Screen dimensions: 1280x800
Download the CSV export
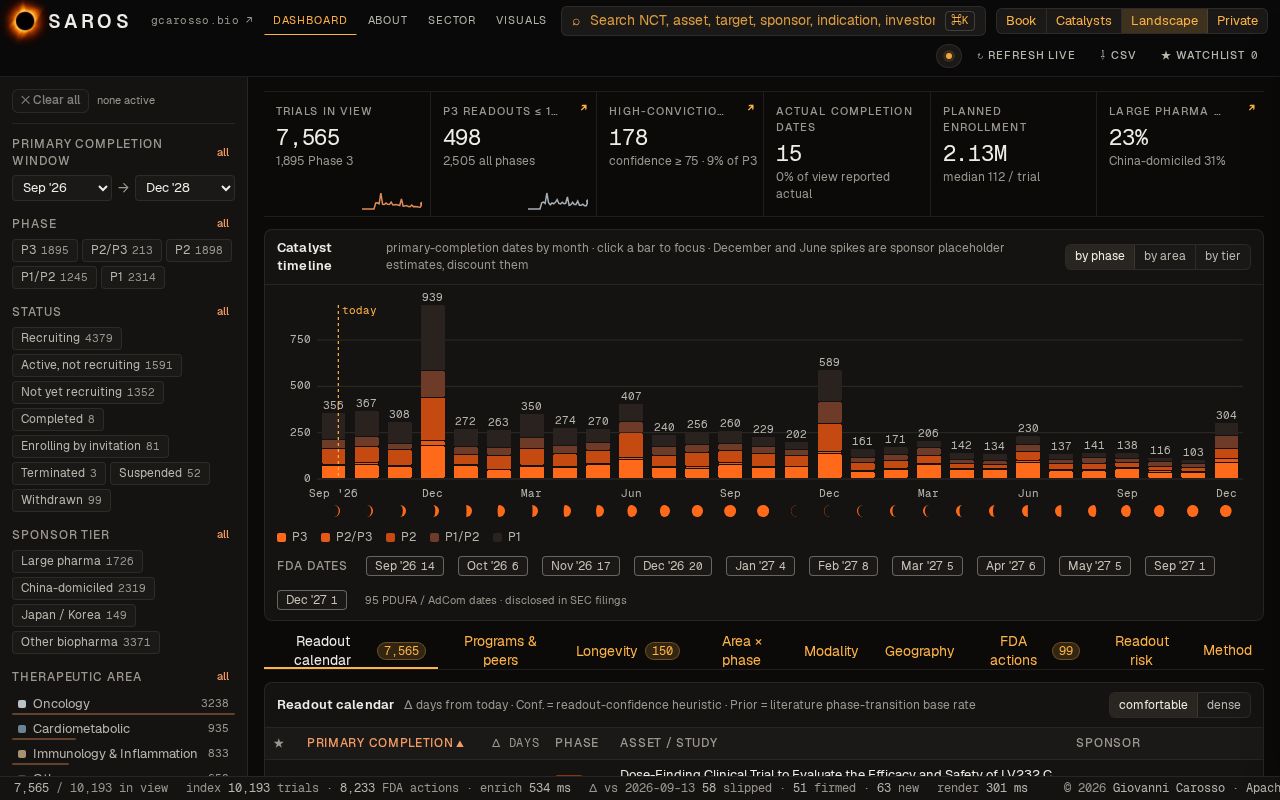[1118, 56]
